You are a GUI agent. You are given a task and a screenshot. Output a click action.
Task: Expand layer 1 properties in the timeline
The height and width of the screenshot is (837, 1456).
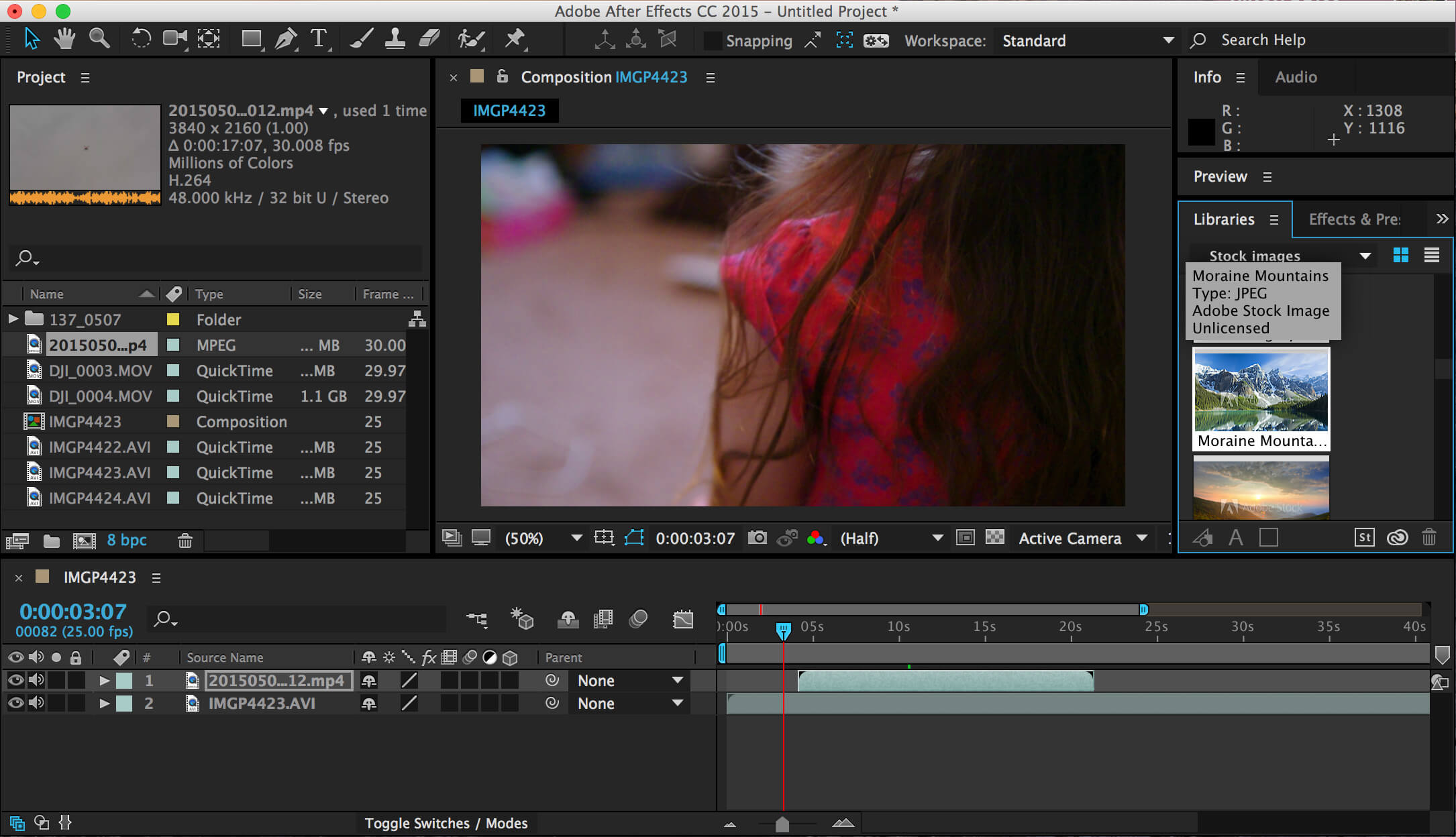(x=104, y=681)
